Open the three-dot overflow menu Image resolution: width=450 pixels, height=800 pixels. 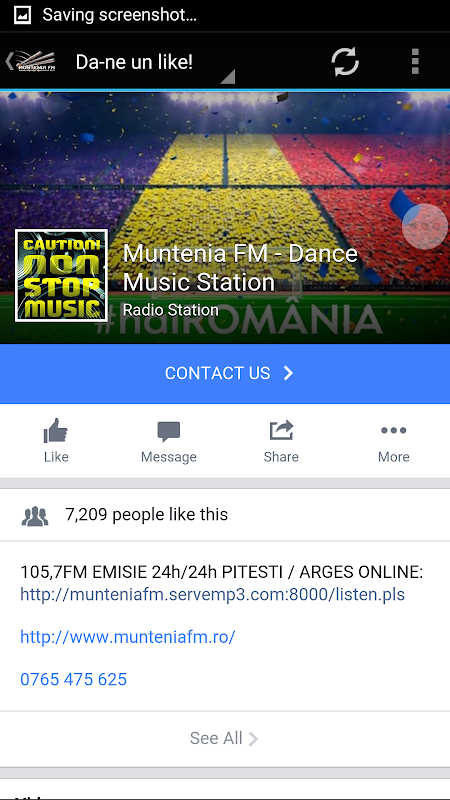click(x=415, y=62)
